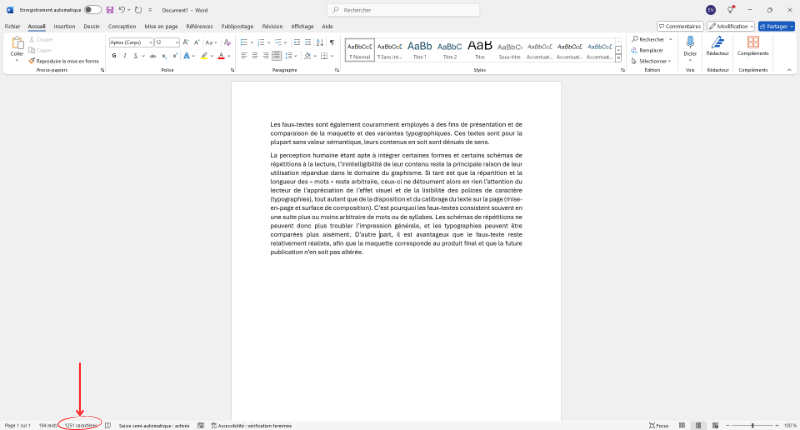Image resolution: width=800 pixels, height=430 pixels.
Task: Open the Commentaires pane
Action: [680, 26]
